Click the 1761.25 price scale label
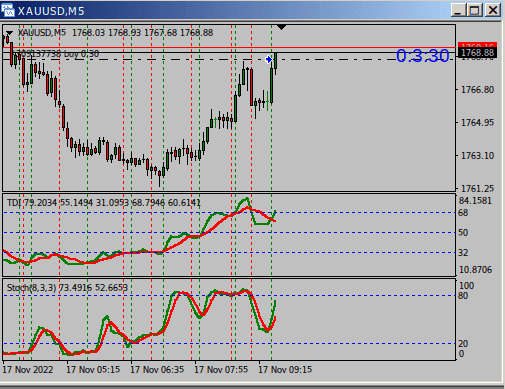Screen dimensions: 505x389 477,189
